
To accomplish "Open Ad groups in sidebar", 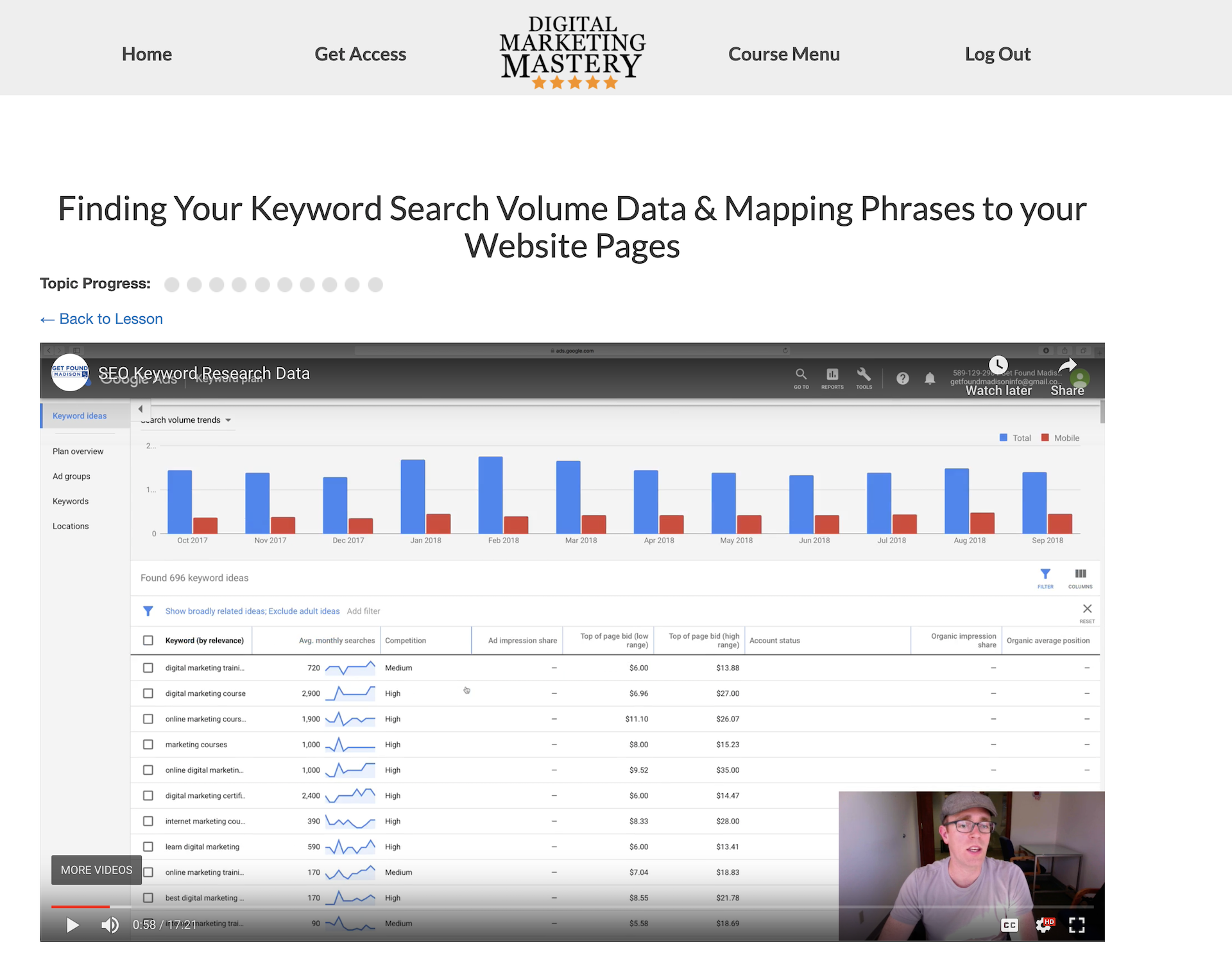I will (x=71, y=477).
